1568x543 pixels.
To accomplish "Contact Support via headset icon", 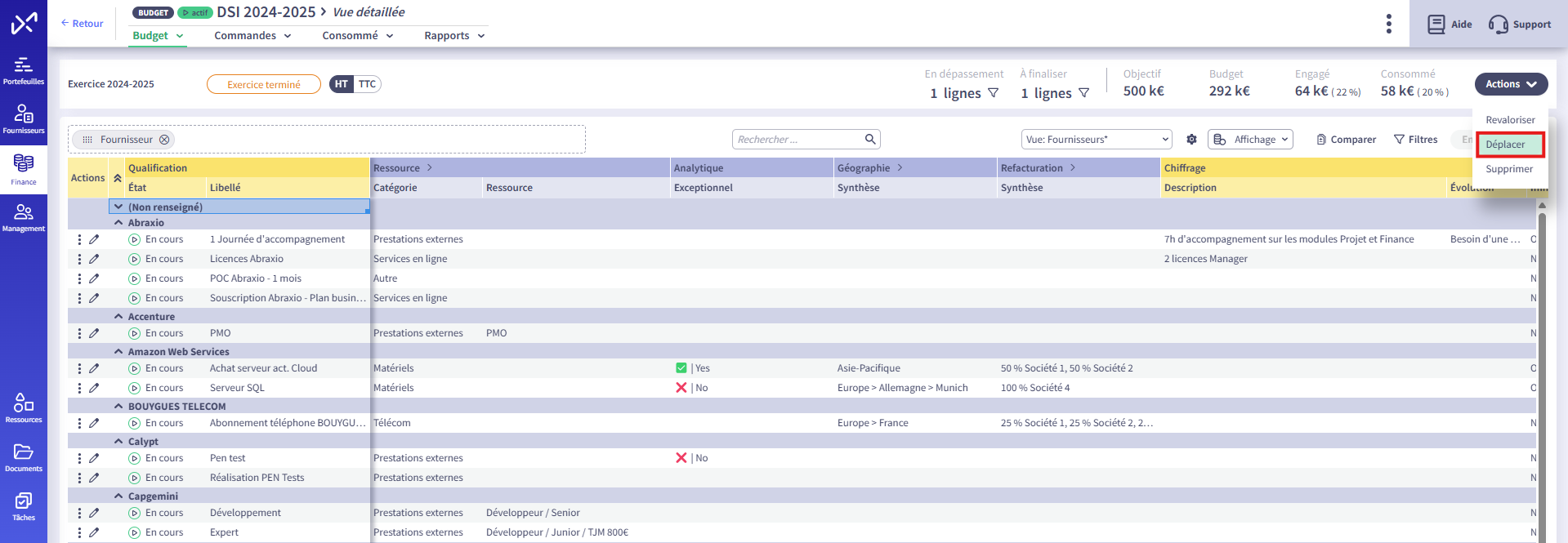I will (x=1520, y=24).
